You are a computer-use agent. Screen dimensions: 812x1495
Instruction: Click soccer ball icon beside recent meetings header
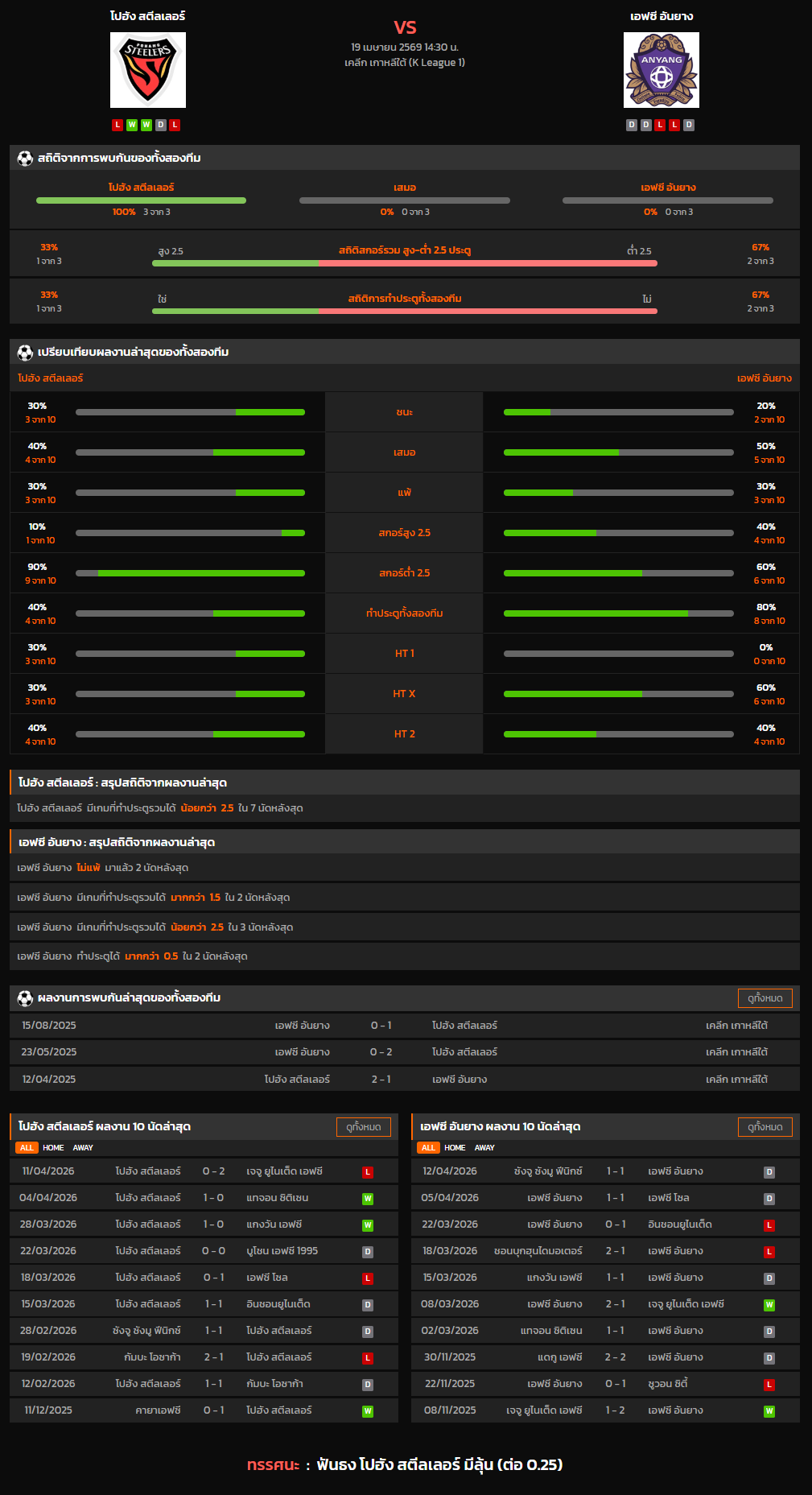[x=25, y=998]
